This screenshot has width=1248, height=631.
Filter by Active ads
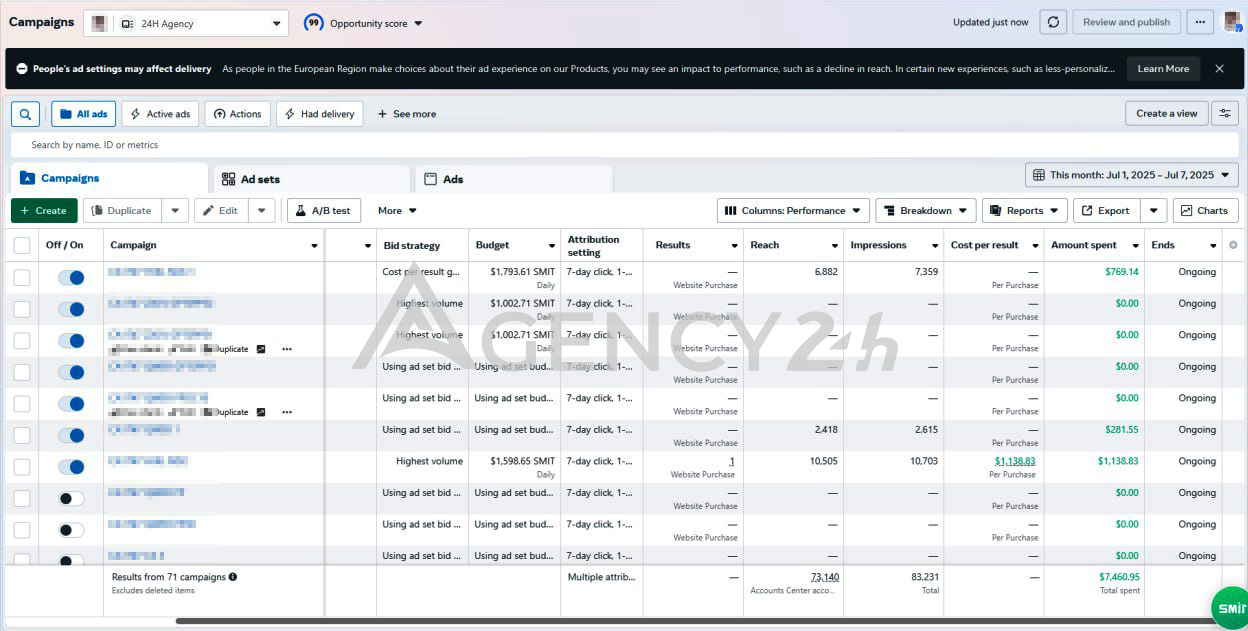pos(160,114)
